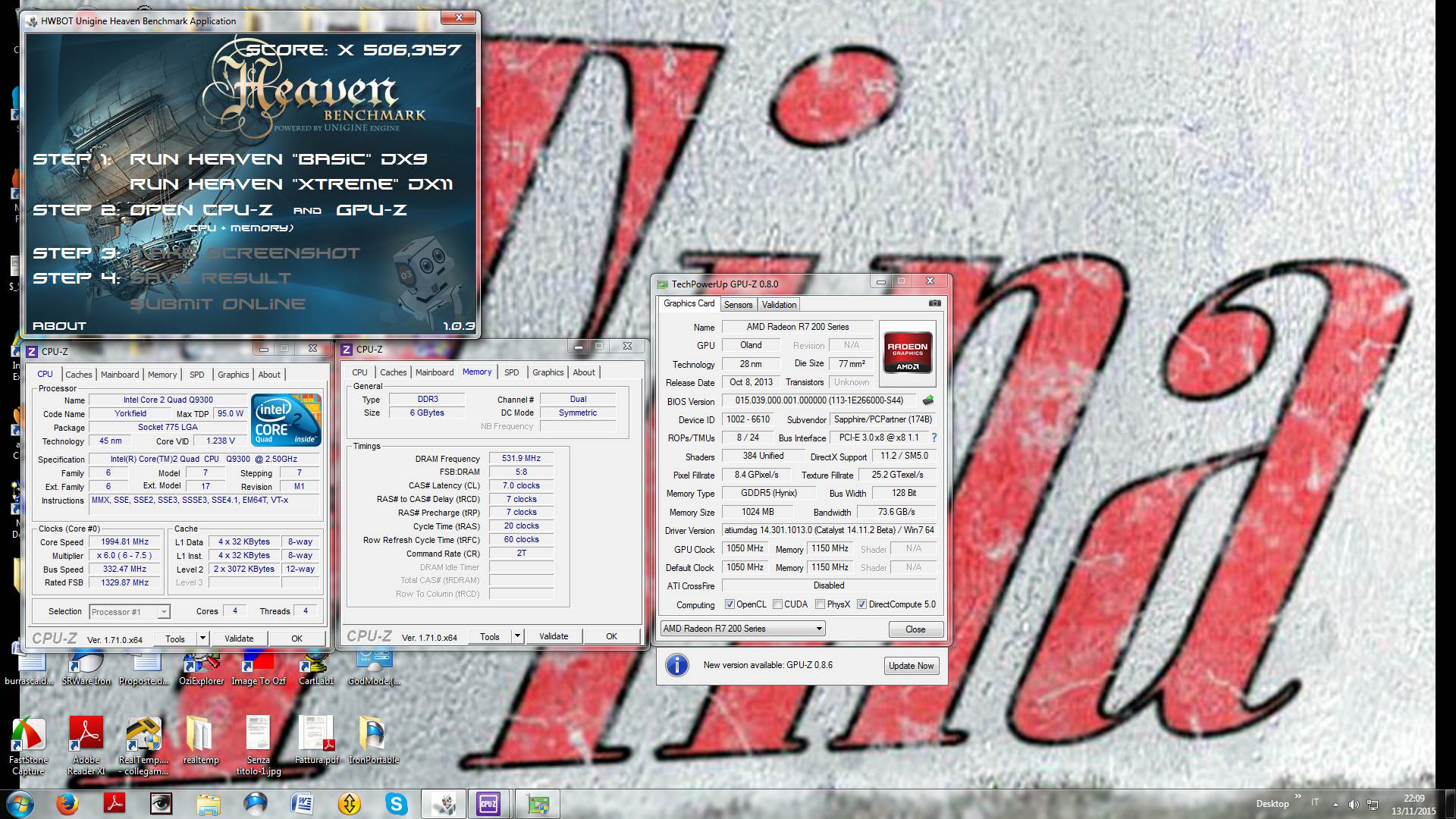Click ABOUT in Heaven Benchmark window
Image resolution: width=1456 pixels, height=819 pixels.
tap(59, 326)
